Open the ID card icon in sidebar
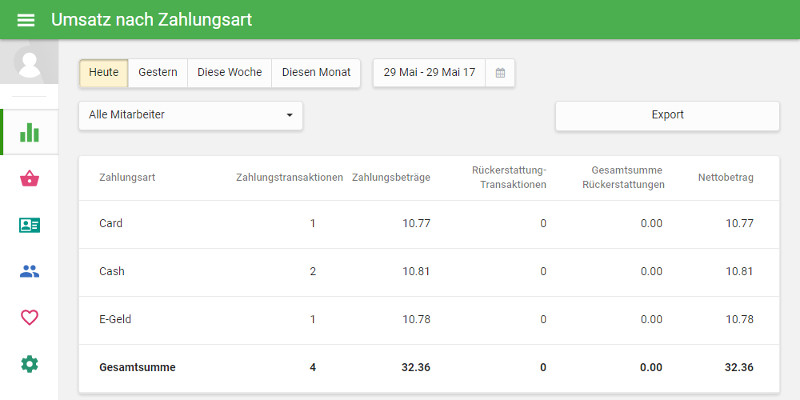The image size is (800, 400). click(29, 225)
